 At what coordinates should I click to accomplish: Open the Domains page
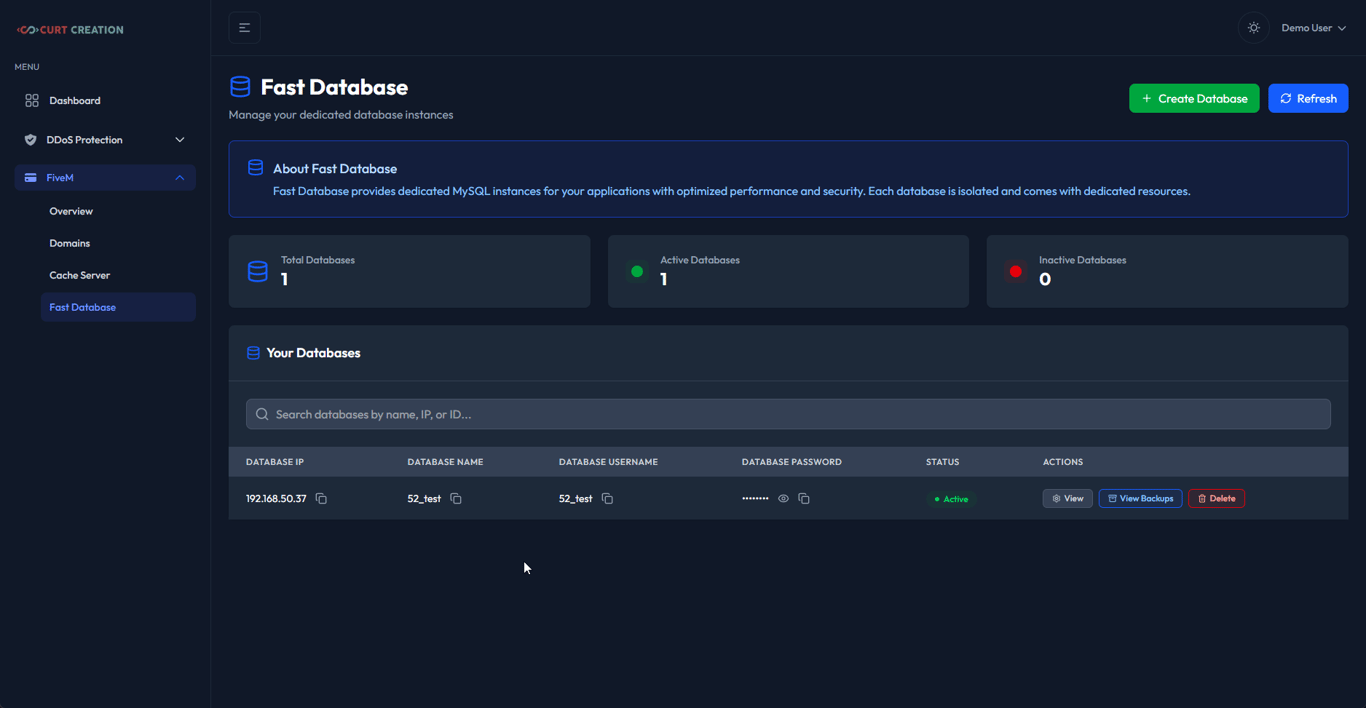[x=70, y=244]
